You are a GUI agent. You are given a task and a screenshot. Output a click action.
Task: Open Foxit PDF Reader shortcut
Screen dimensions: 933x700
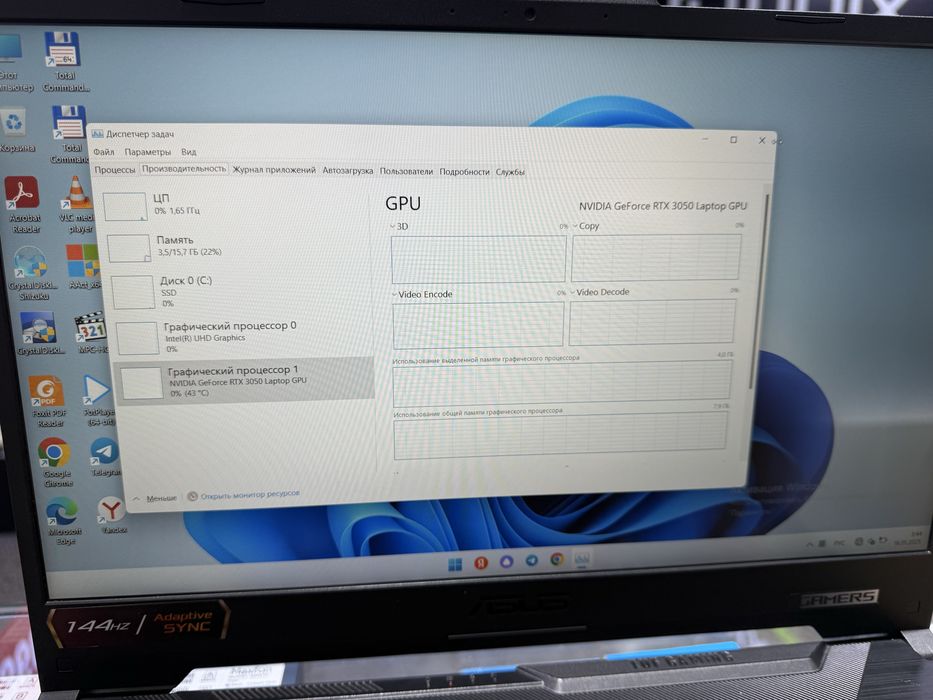point(47,401)
